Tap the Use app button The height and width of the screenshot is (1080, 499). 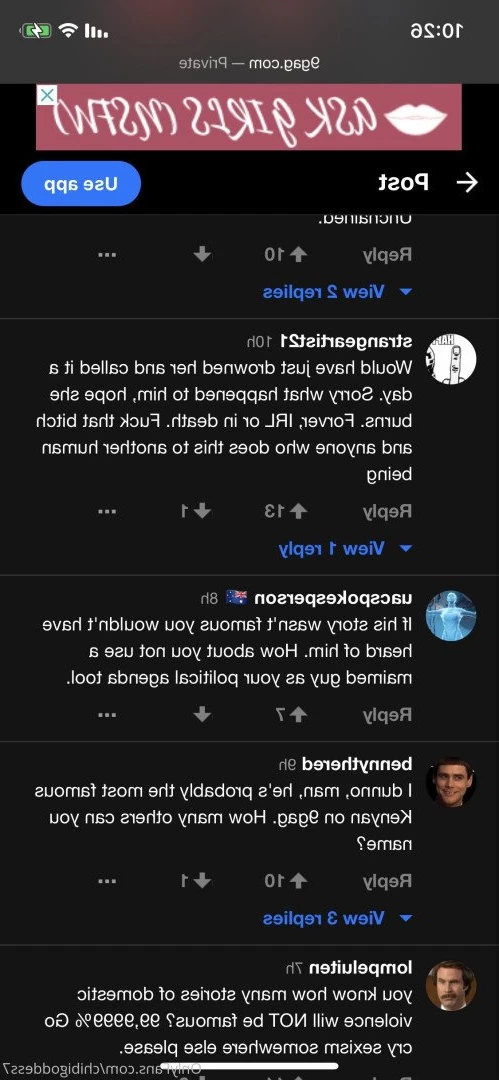81,184
